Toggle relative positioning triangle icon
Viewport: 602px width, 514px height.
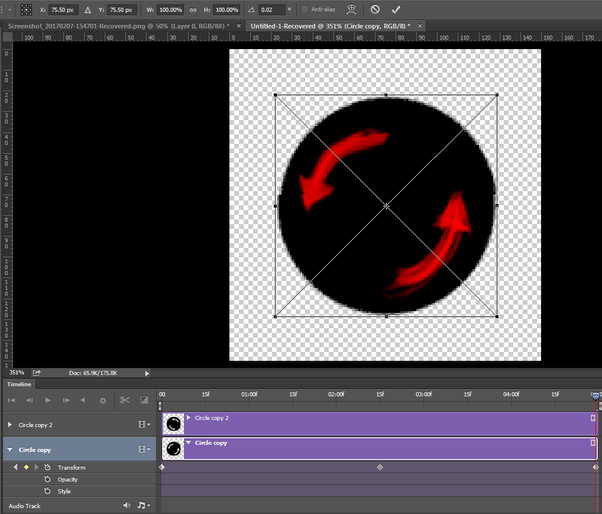point(88,9)
